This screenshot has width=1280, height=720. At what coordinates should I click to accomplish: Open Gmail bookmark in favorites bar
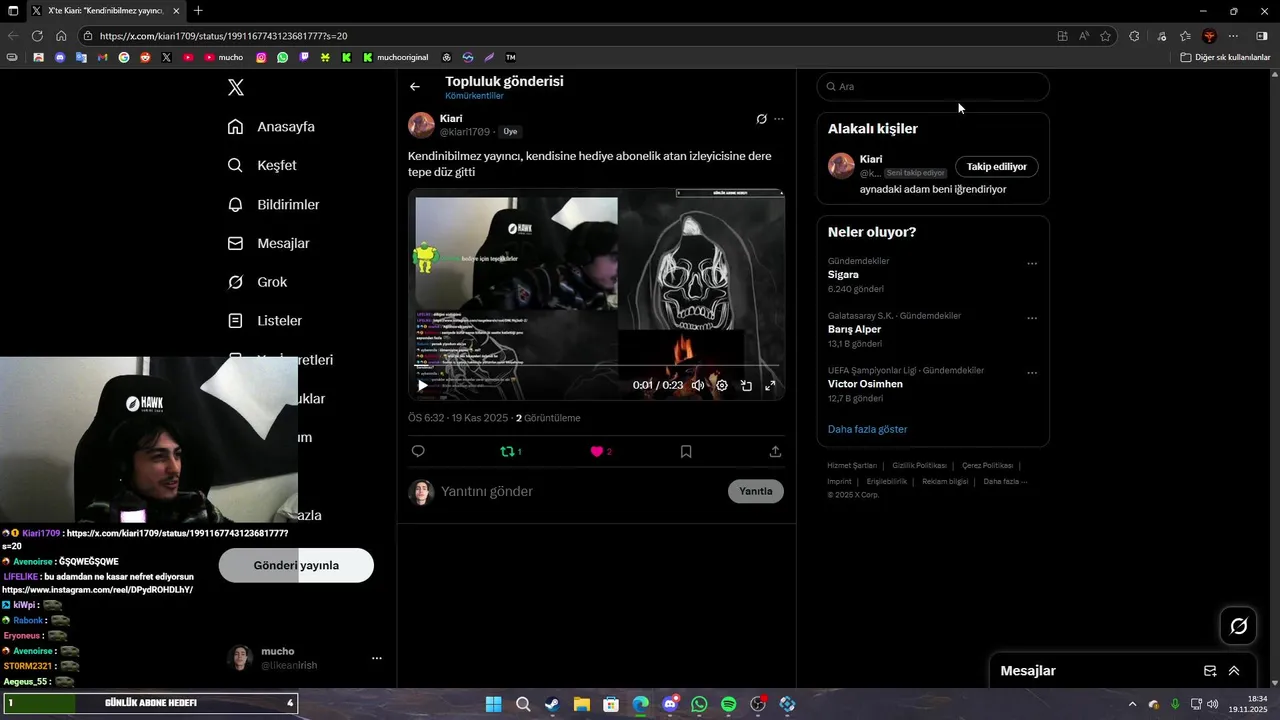tap(102, 57)
